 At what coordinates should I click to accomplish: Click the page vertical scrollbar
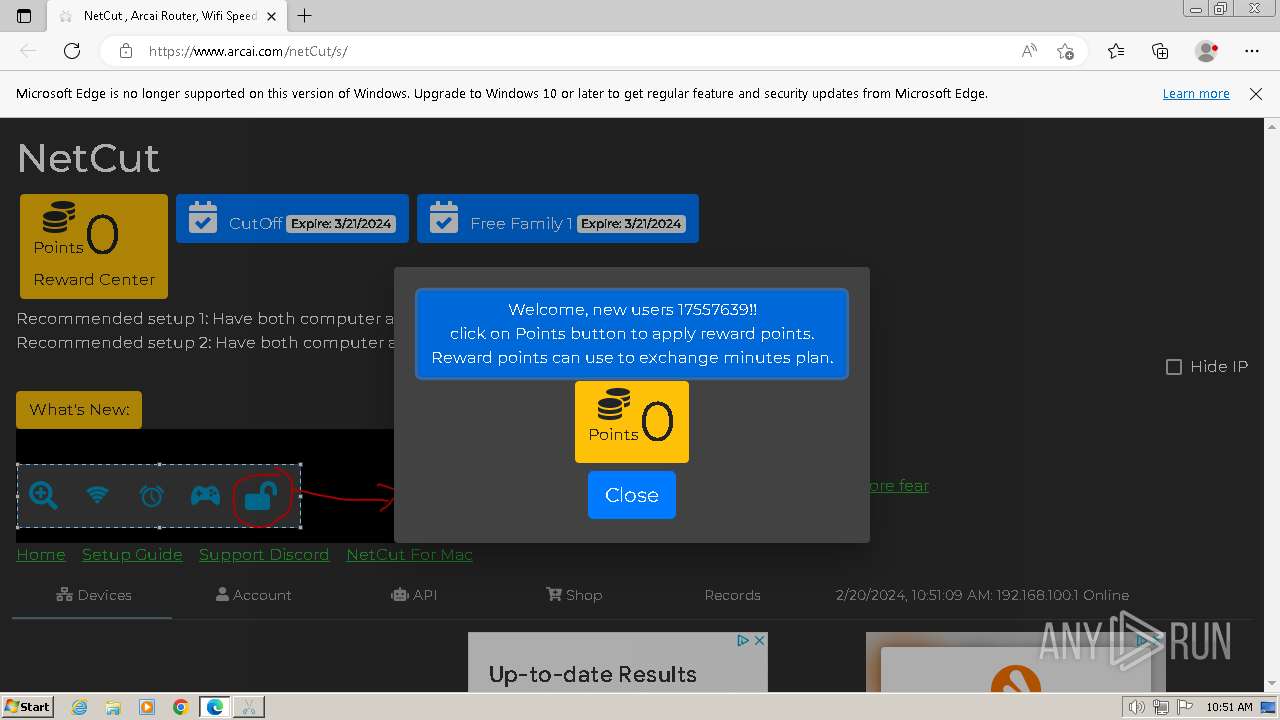pos(1272,404)
